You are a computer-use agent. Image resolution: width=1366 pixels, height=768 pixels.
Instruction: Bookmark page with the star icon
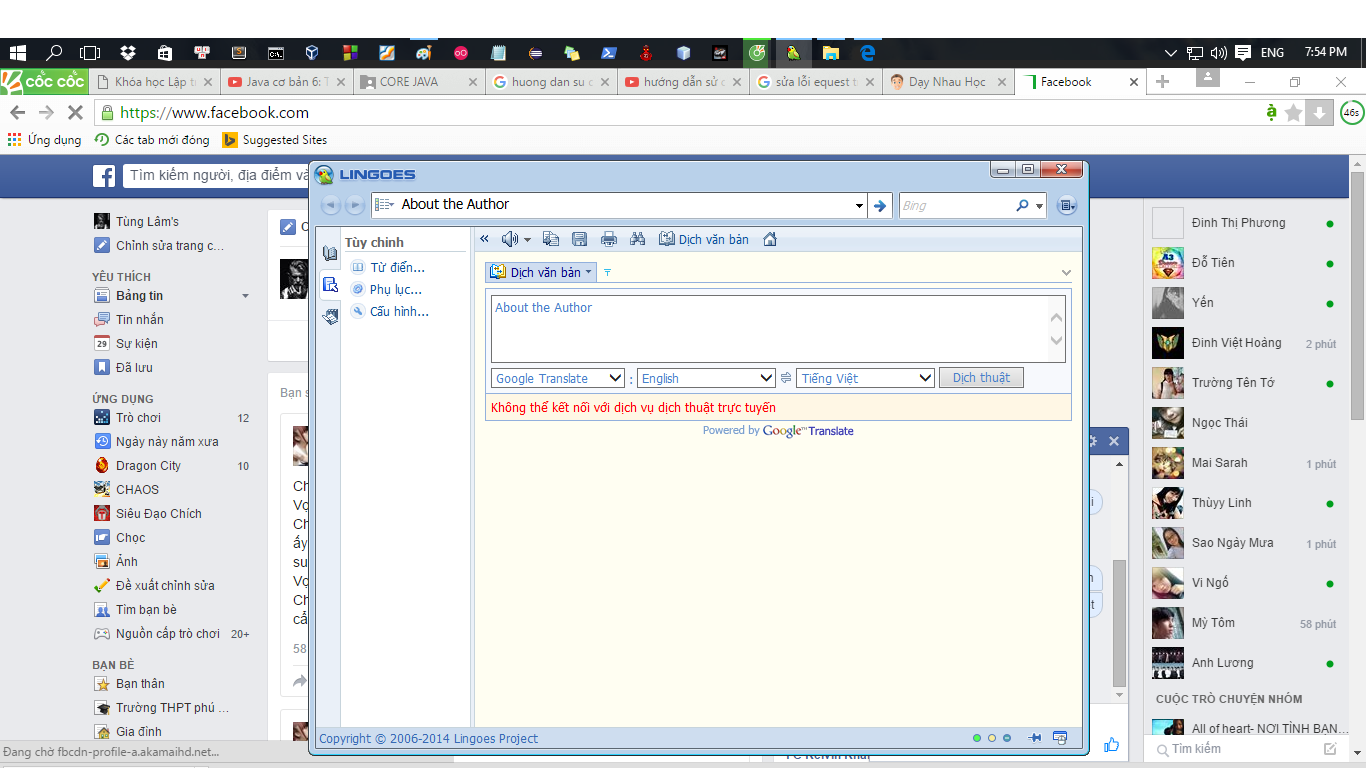1293,113
